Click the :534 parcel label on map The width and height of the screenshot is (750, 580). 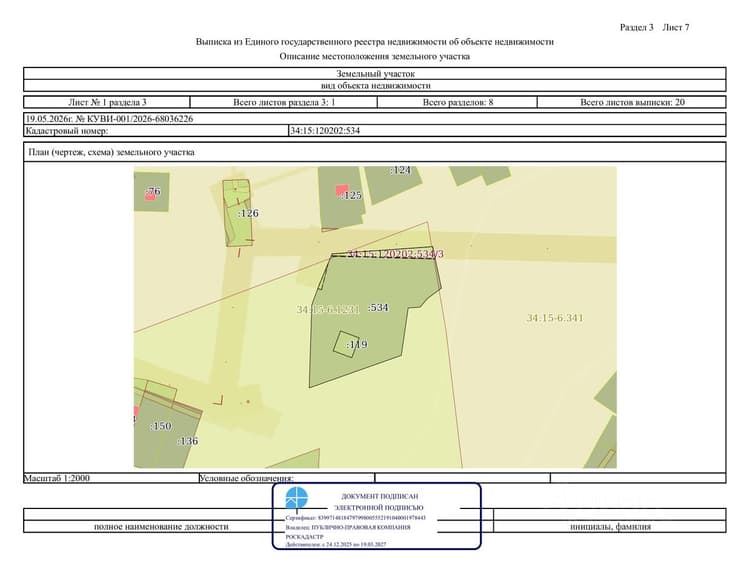[x=378, y=307]
